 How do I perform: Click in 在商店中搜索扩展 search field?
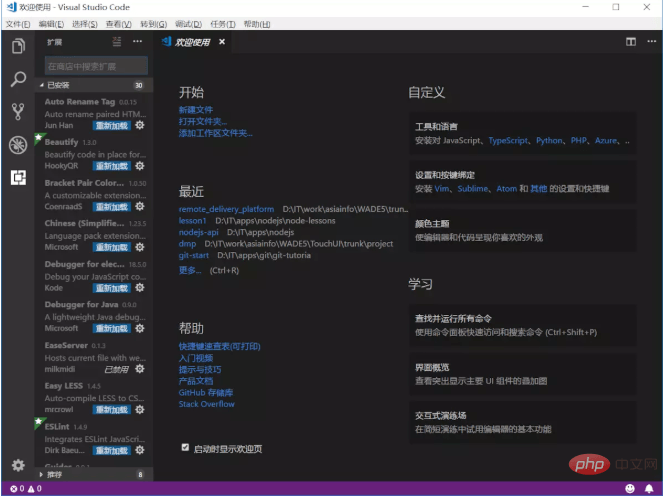(x=96, y=66)
